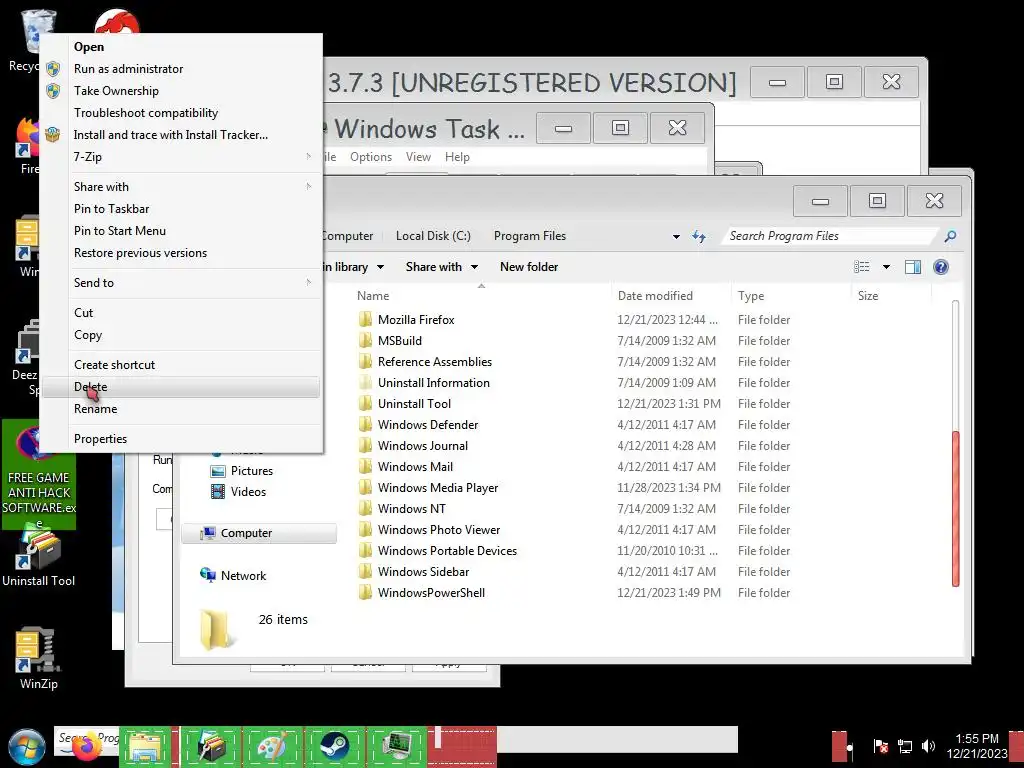
Task: Click the change your view icon
Action: pos(862,266)
